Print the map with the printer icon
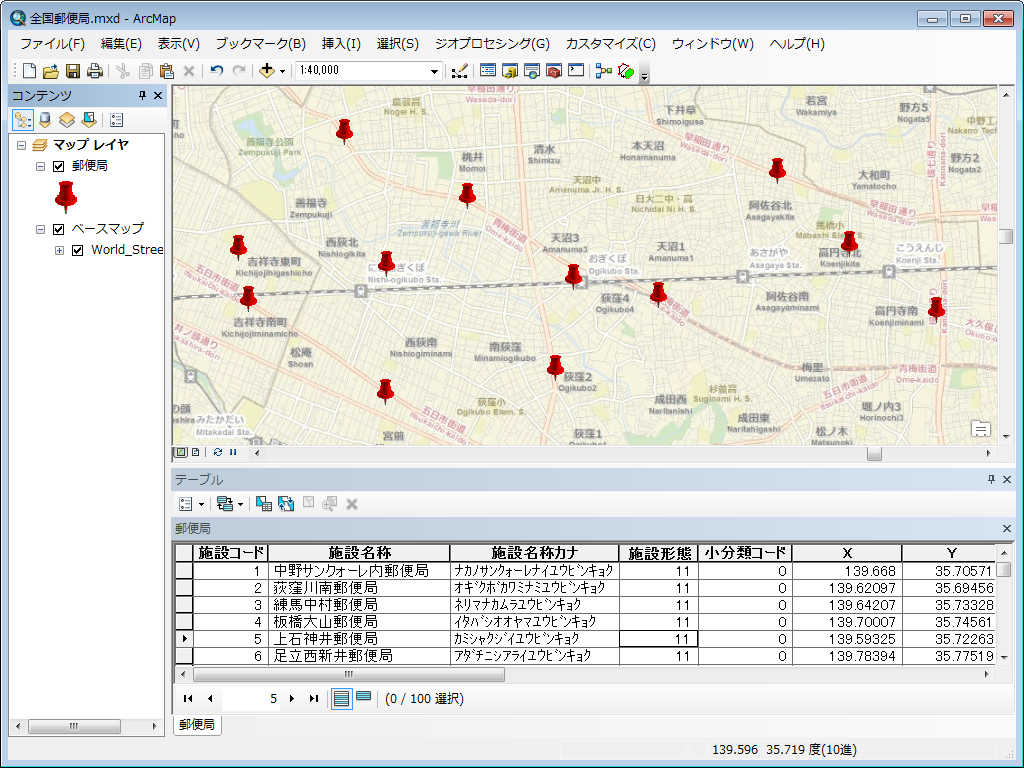Screen dimensions: 1024x768 click(95, 71)
